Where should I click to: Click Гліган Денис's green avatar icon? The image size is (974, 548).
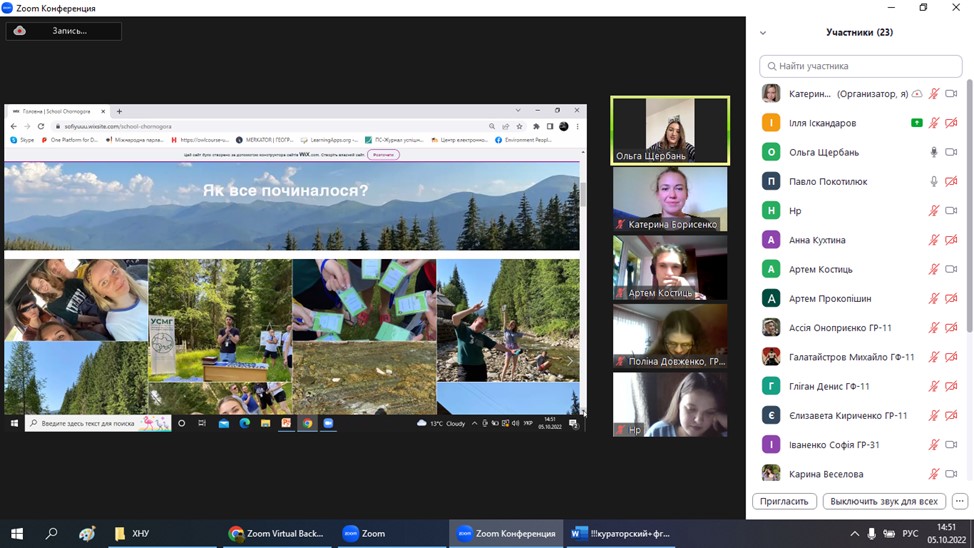[771, 386]
